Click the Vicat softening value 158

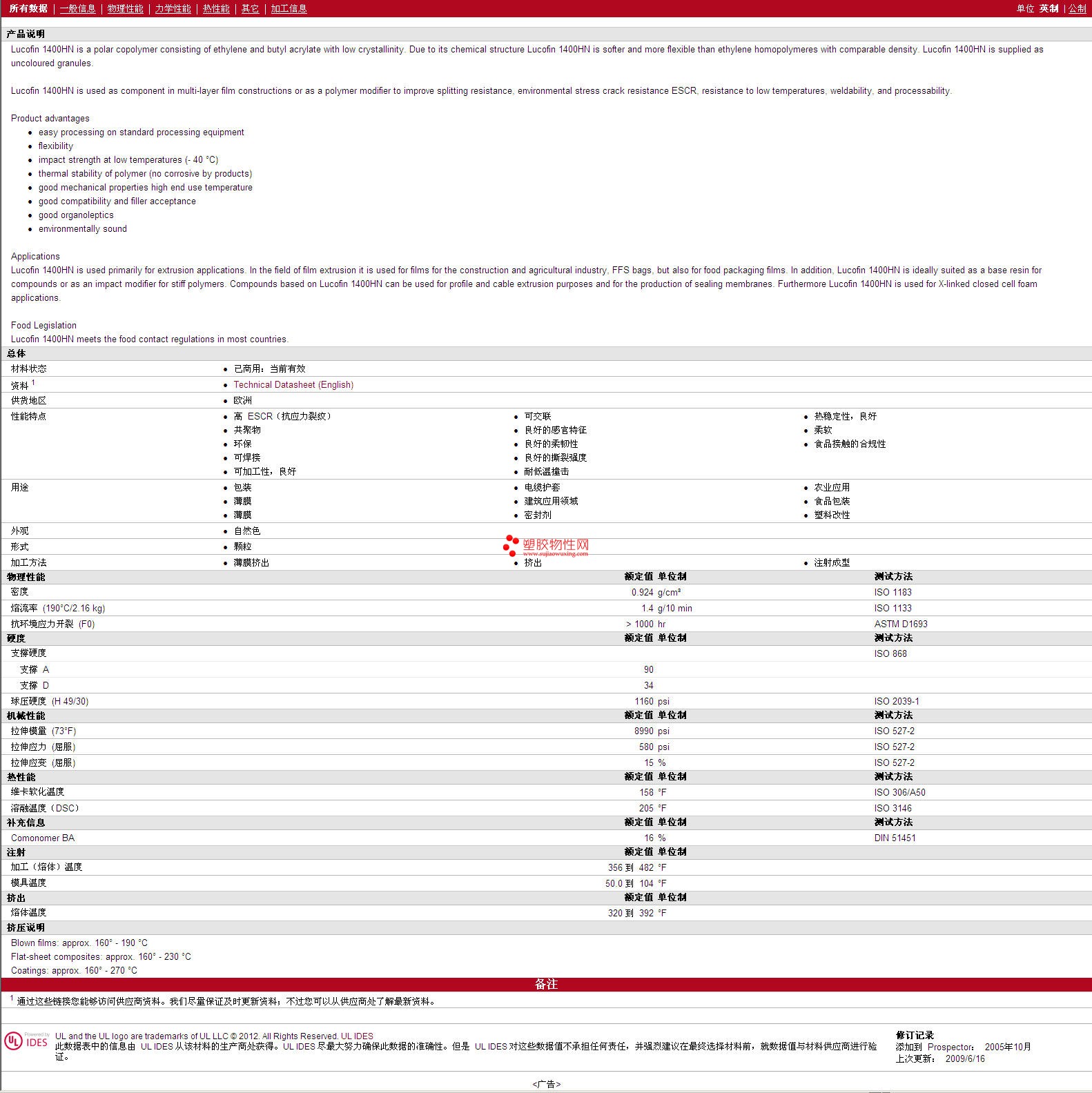[x=646, y=792]
